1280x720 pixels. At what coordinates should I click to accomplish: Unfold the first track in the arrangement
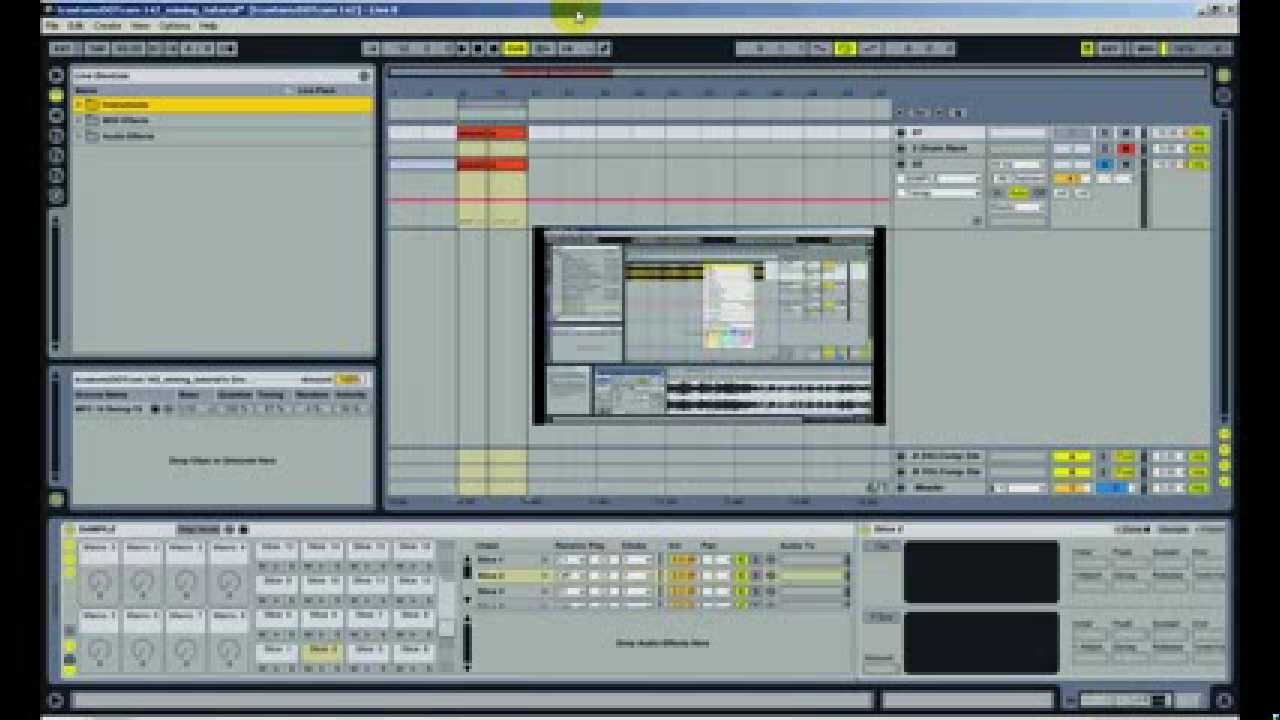(x=901, y=132)
